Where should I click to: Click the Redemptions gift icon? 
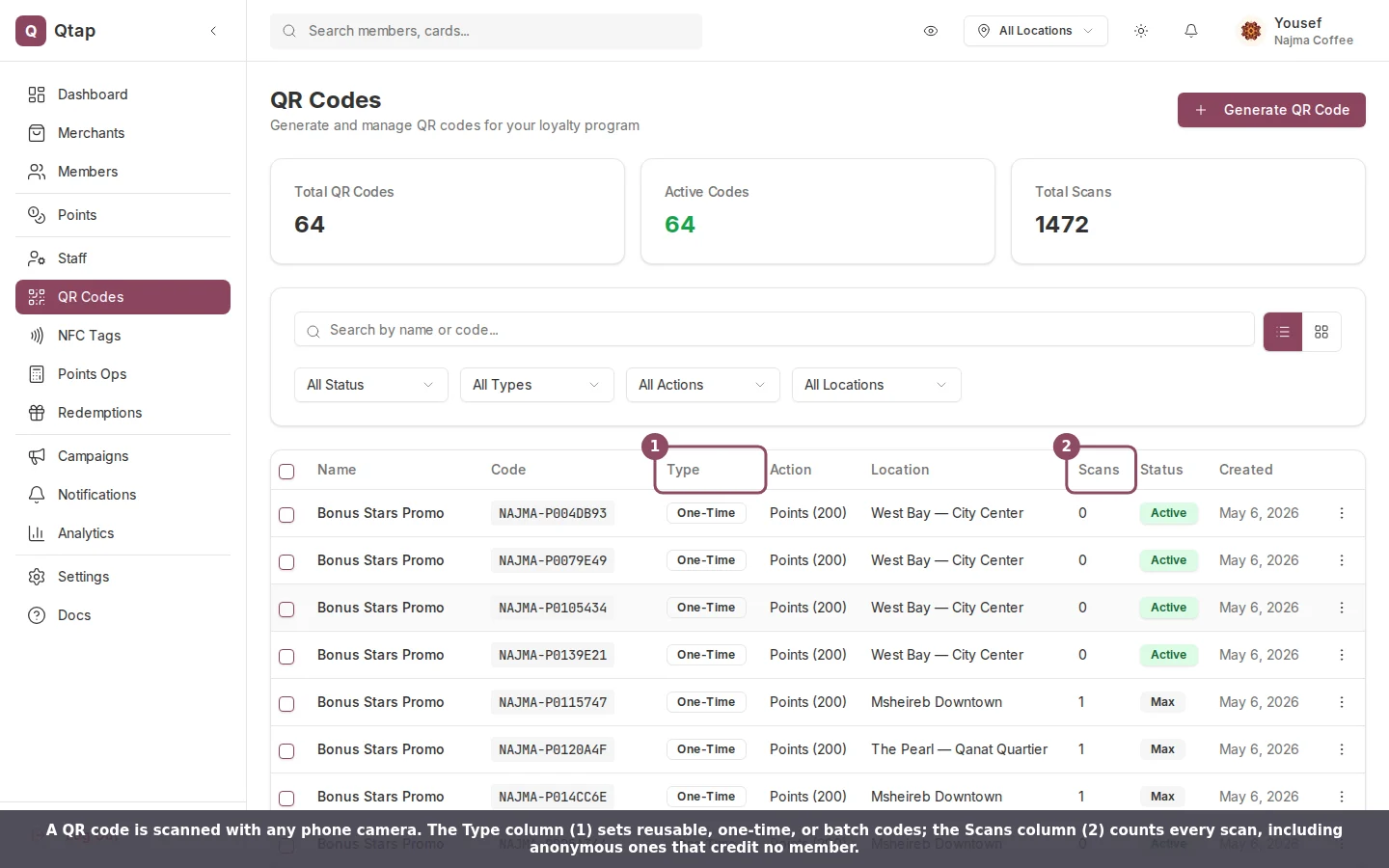(x=37, y=413)
